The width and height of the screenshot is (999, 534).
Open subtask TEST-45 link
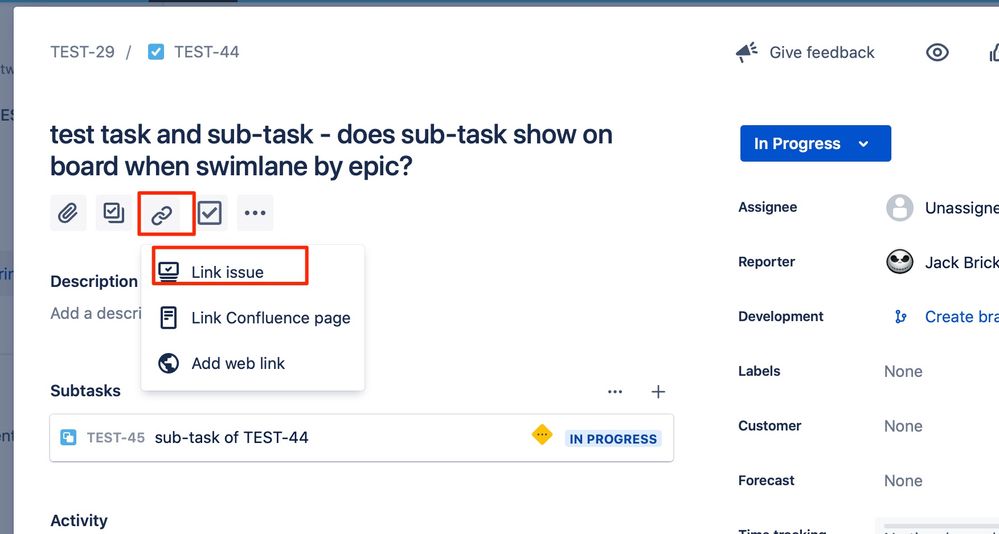[115, 438]
